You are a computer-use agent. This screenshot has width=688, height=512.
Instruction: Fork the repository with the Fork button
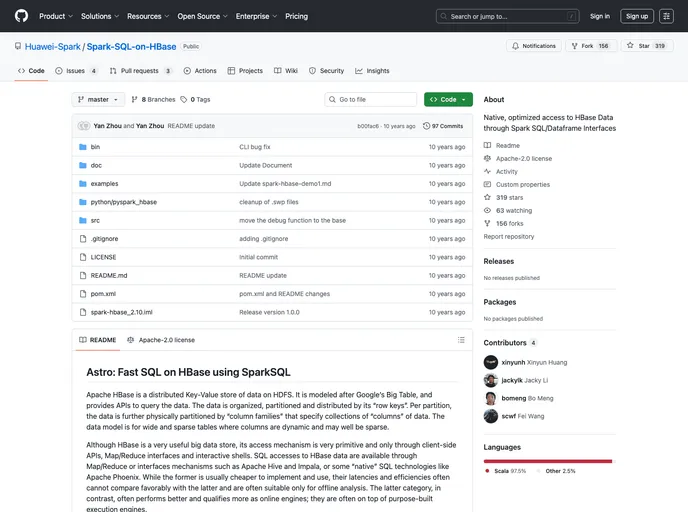[x=591, y=46]
